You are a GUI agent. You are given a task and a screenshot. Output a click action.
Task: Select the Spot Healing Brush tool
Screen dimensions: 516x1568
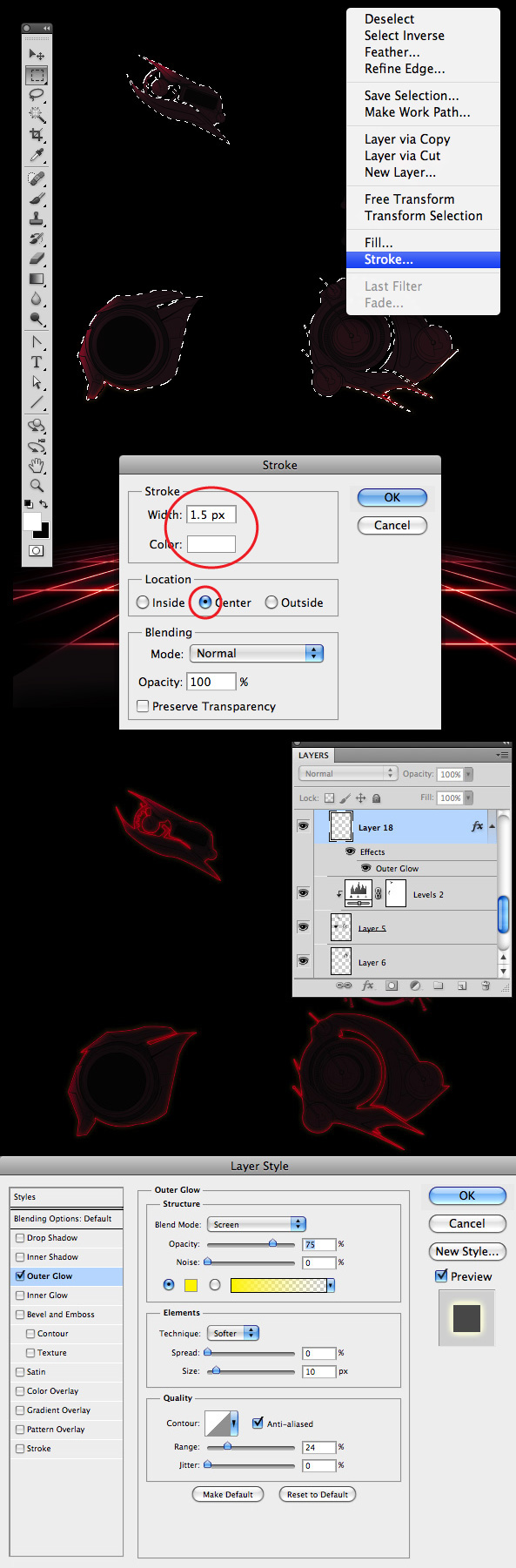pos(37,178)
